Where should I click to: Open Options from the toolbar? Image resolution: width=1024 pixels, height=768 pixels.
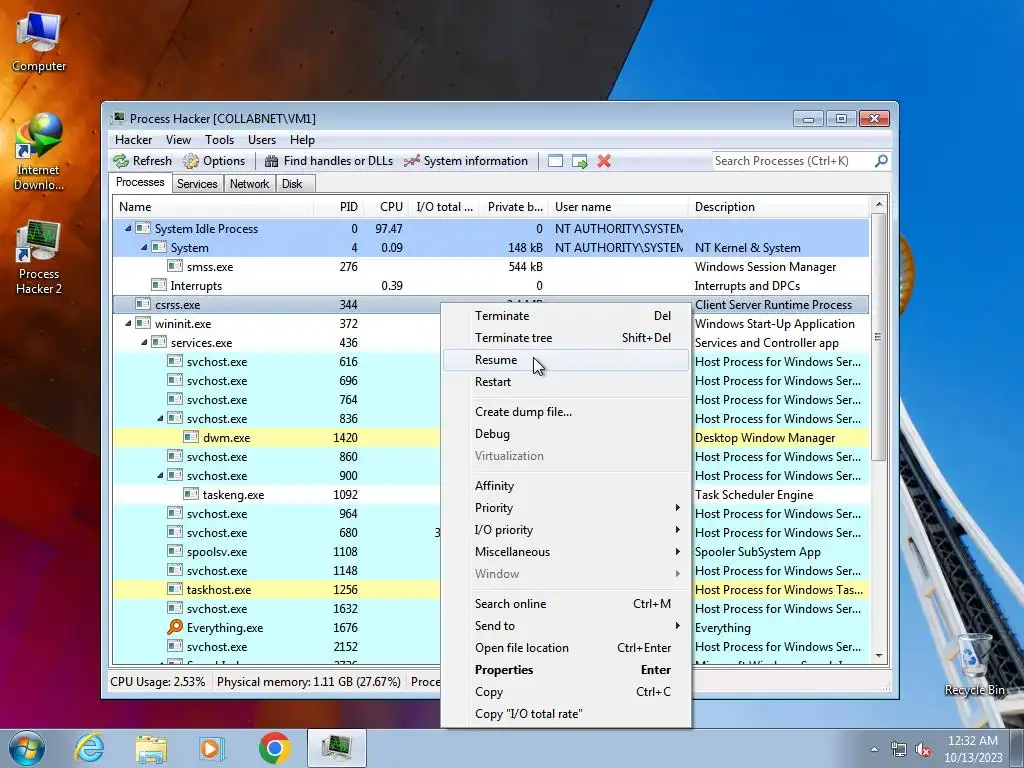(214, 161)
